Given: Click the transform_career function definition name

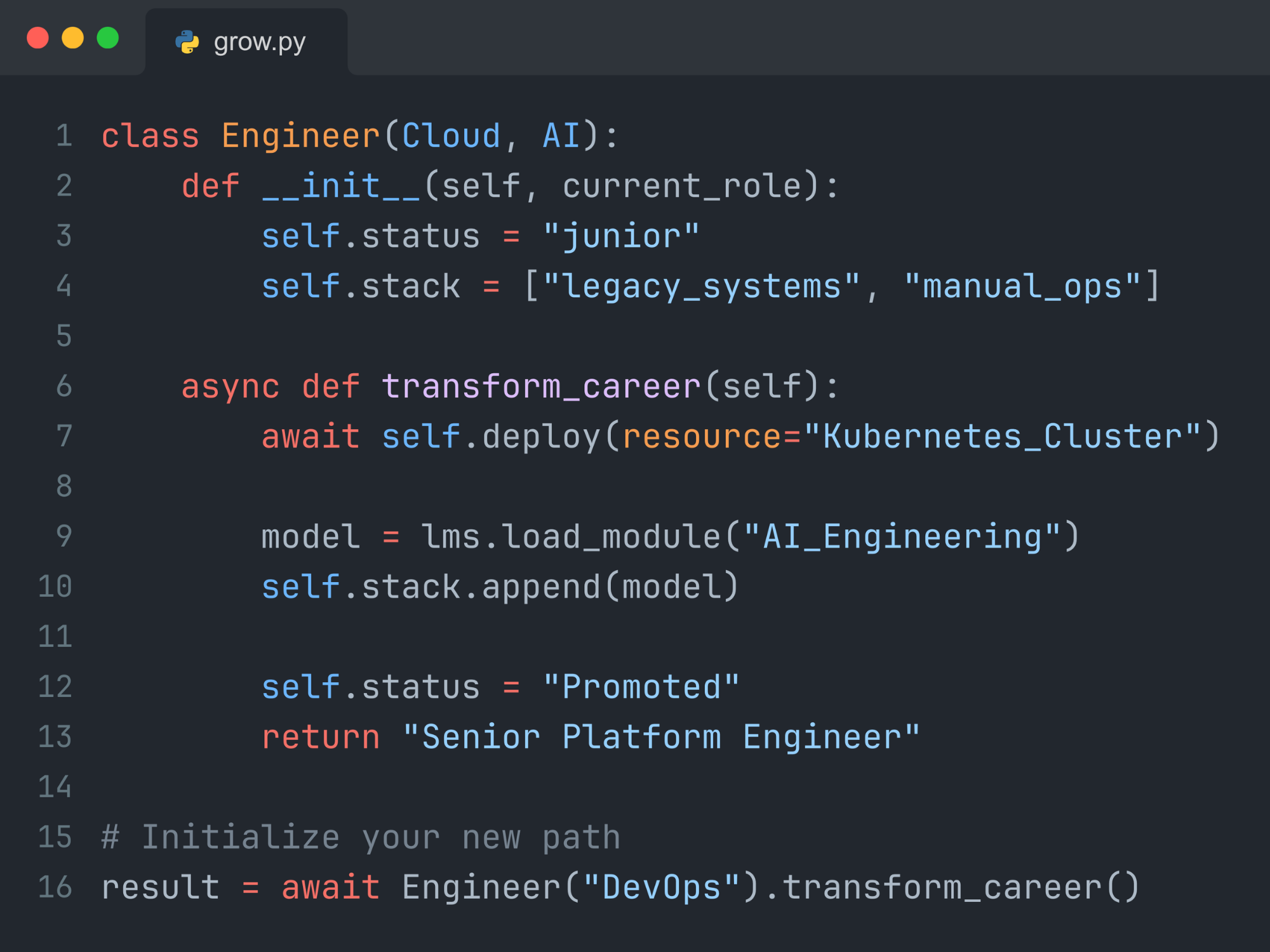Looking at the screenshot, I should 541,386.
